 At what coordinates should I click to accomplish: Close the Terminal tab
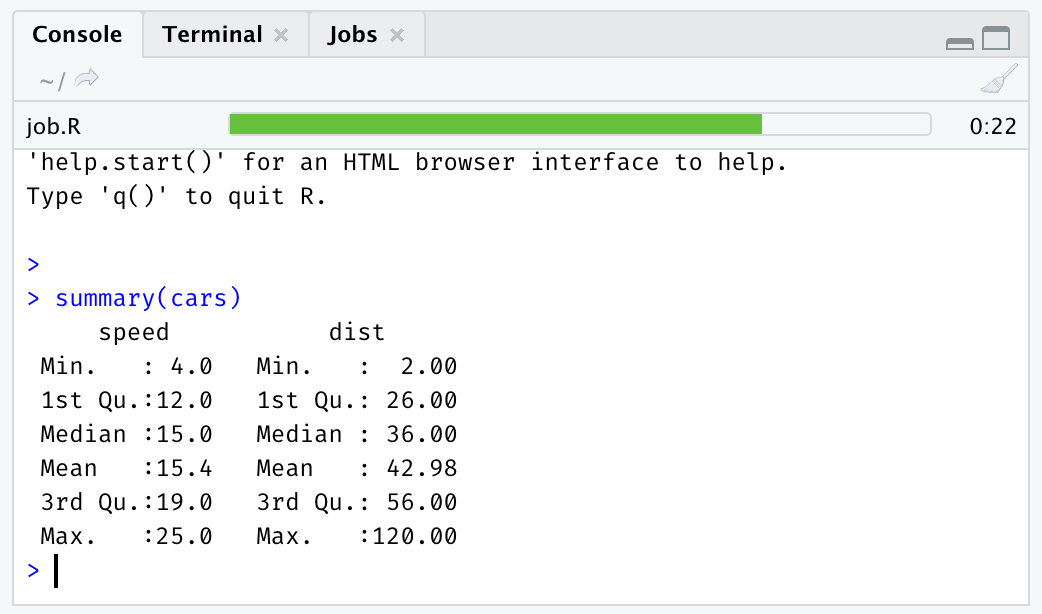click(x=282, y=35)
